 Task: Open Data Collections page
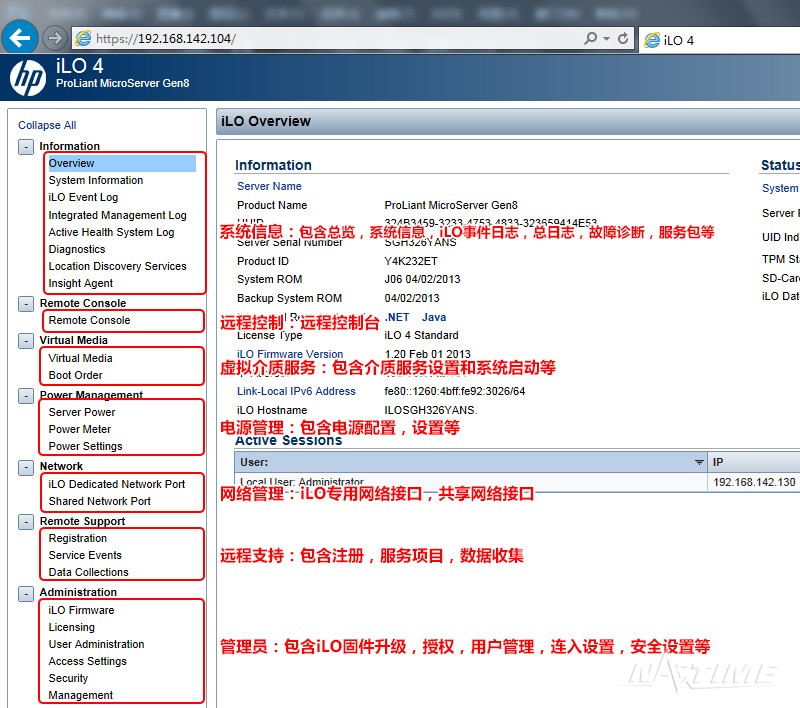coord(88,572)
